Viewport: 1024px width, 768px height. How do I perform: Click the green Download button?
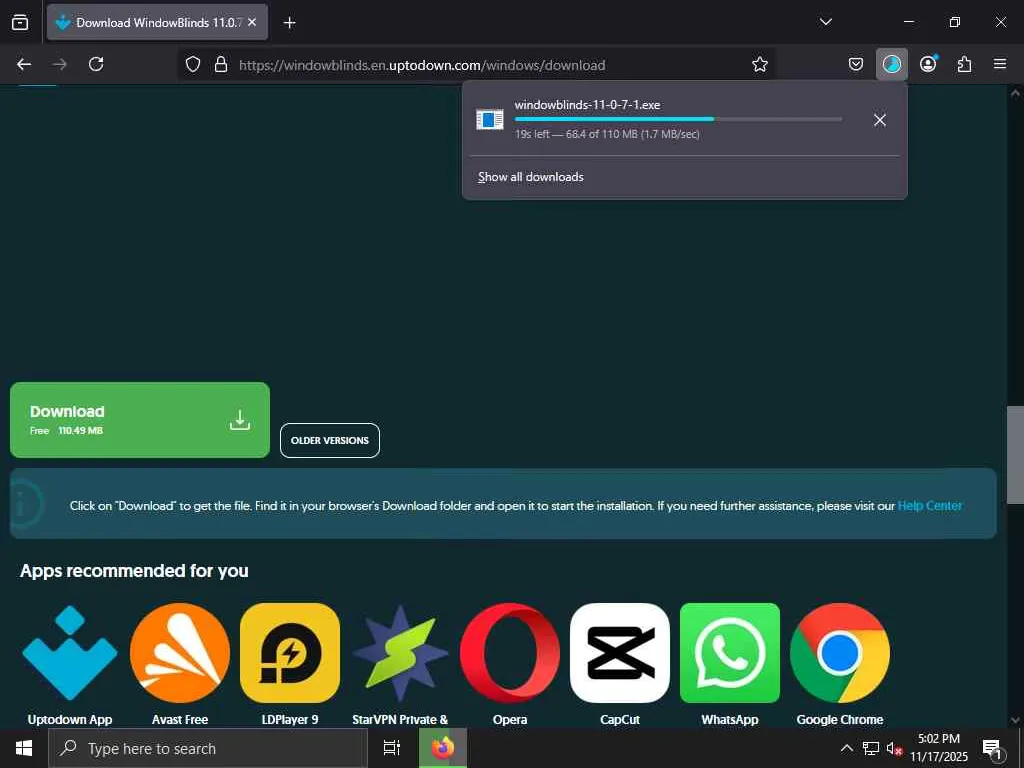(x=140, y=420)
